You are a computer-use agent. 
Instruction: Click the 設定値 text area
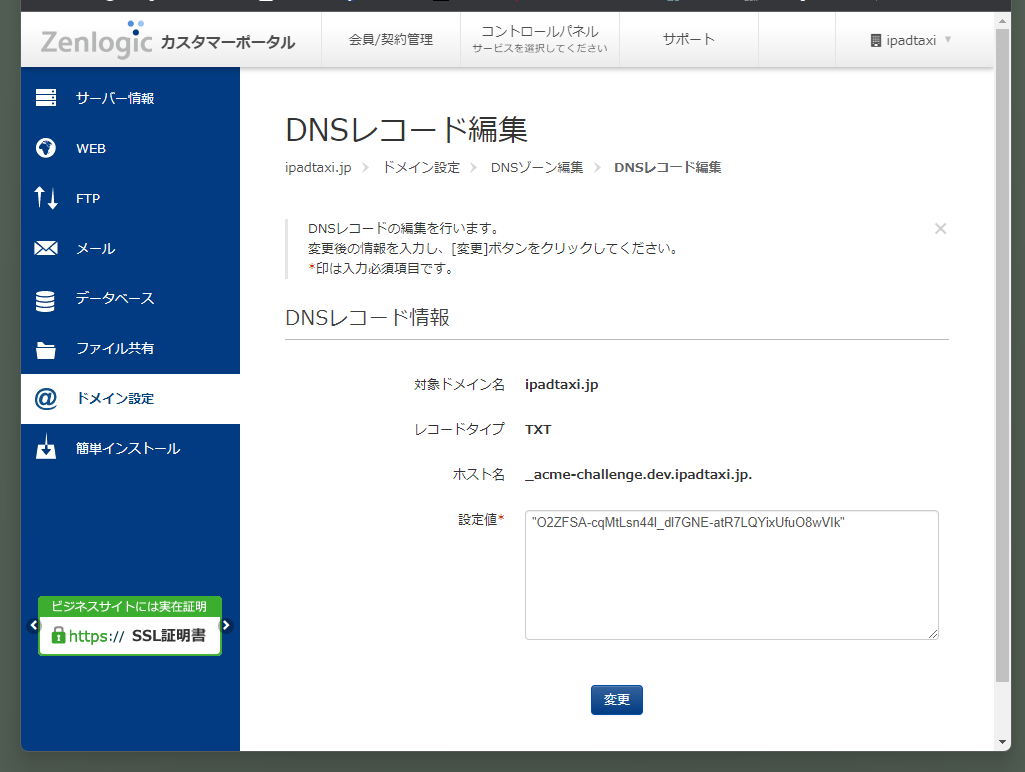731,575
